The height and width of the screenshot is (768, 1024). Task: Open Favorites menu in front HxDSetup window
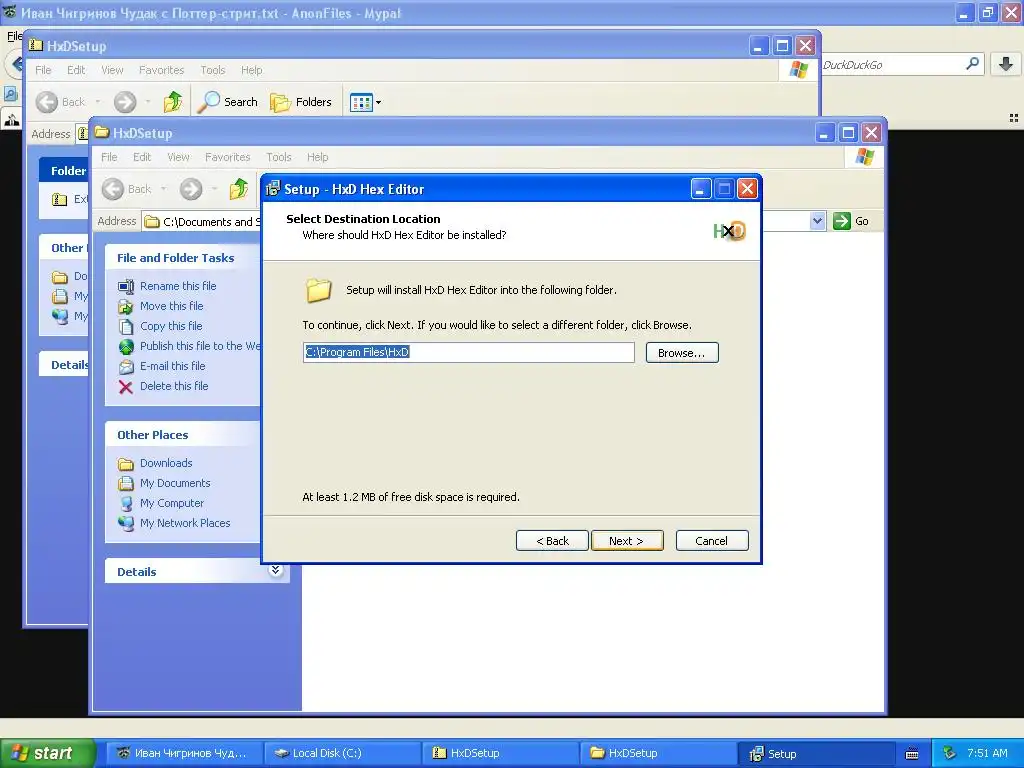coord(227,157)
